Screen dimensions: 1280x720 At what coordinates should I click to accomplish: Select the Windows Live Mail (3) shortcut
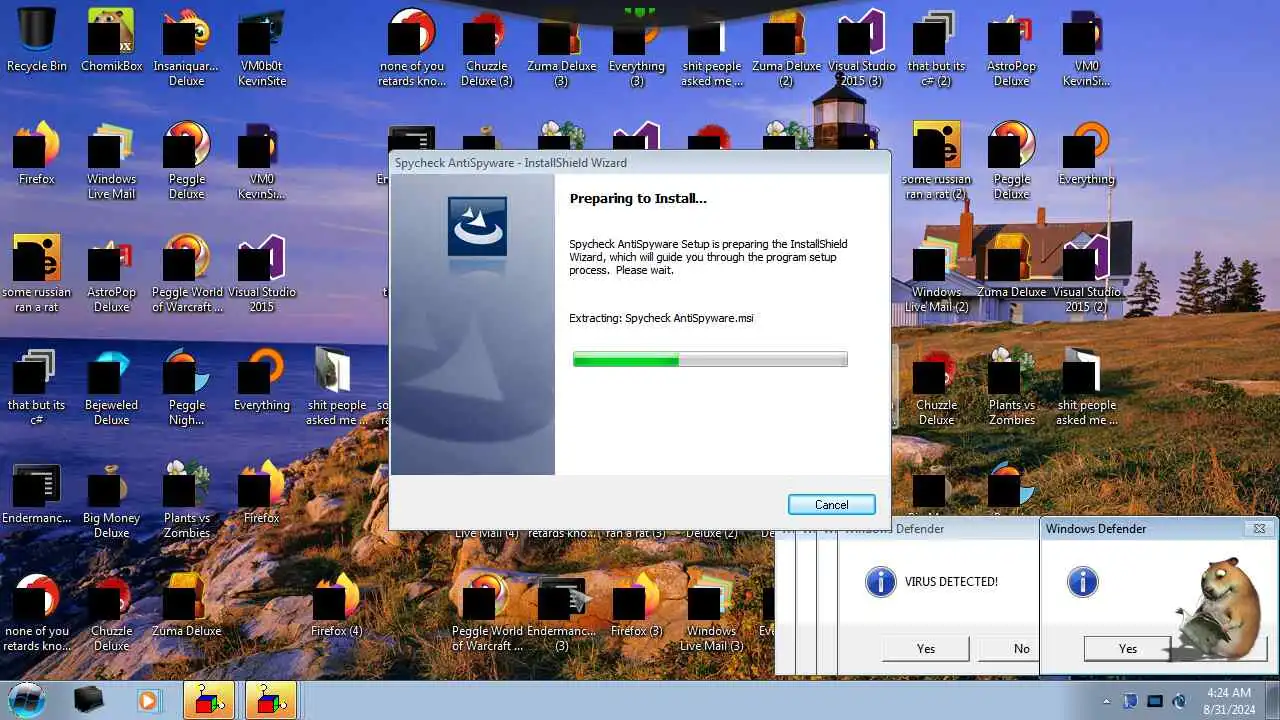tap(711, 612)
